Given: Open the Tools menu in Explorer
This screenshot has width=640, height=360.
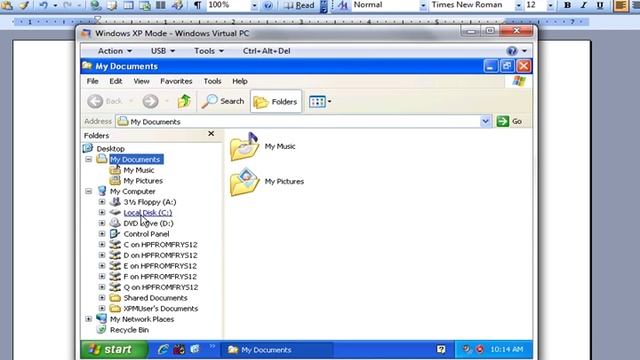Looking at the screenshot, I should [212, 81].
